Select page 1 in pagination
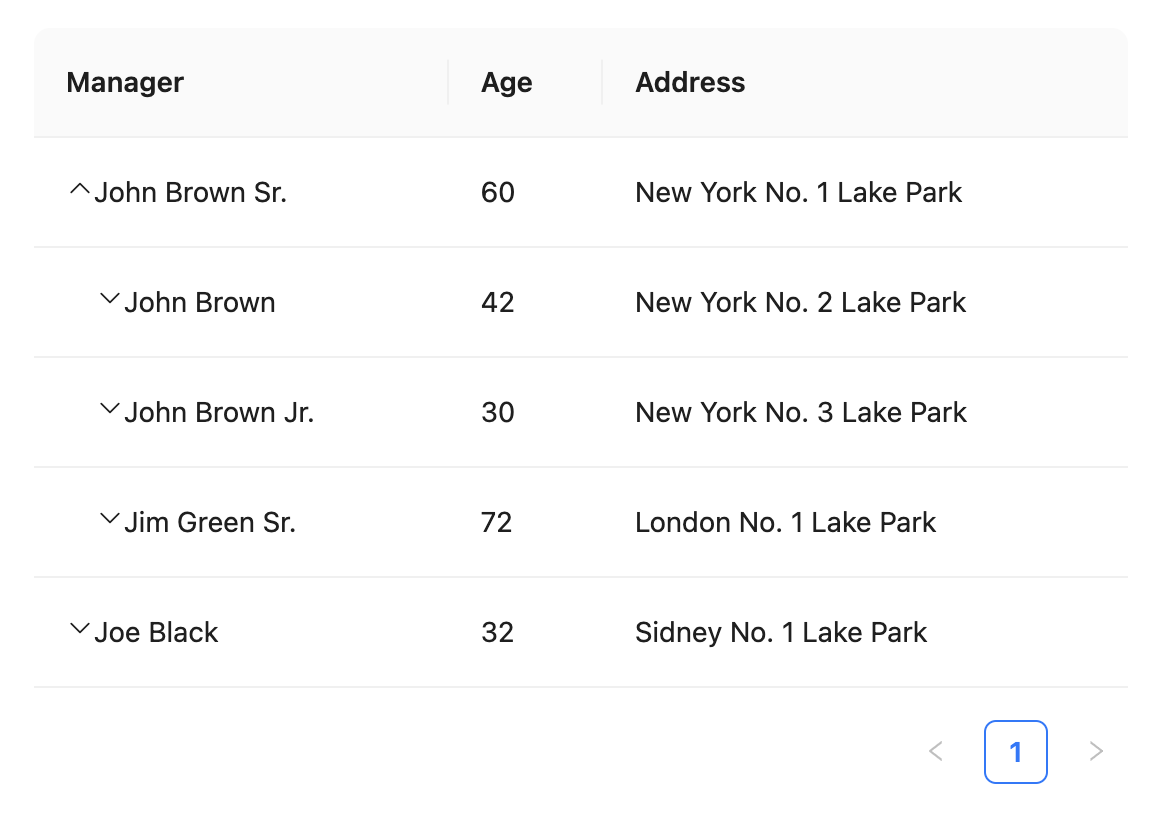The image size is (1170, 822). click(1015, 751)
